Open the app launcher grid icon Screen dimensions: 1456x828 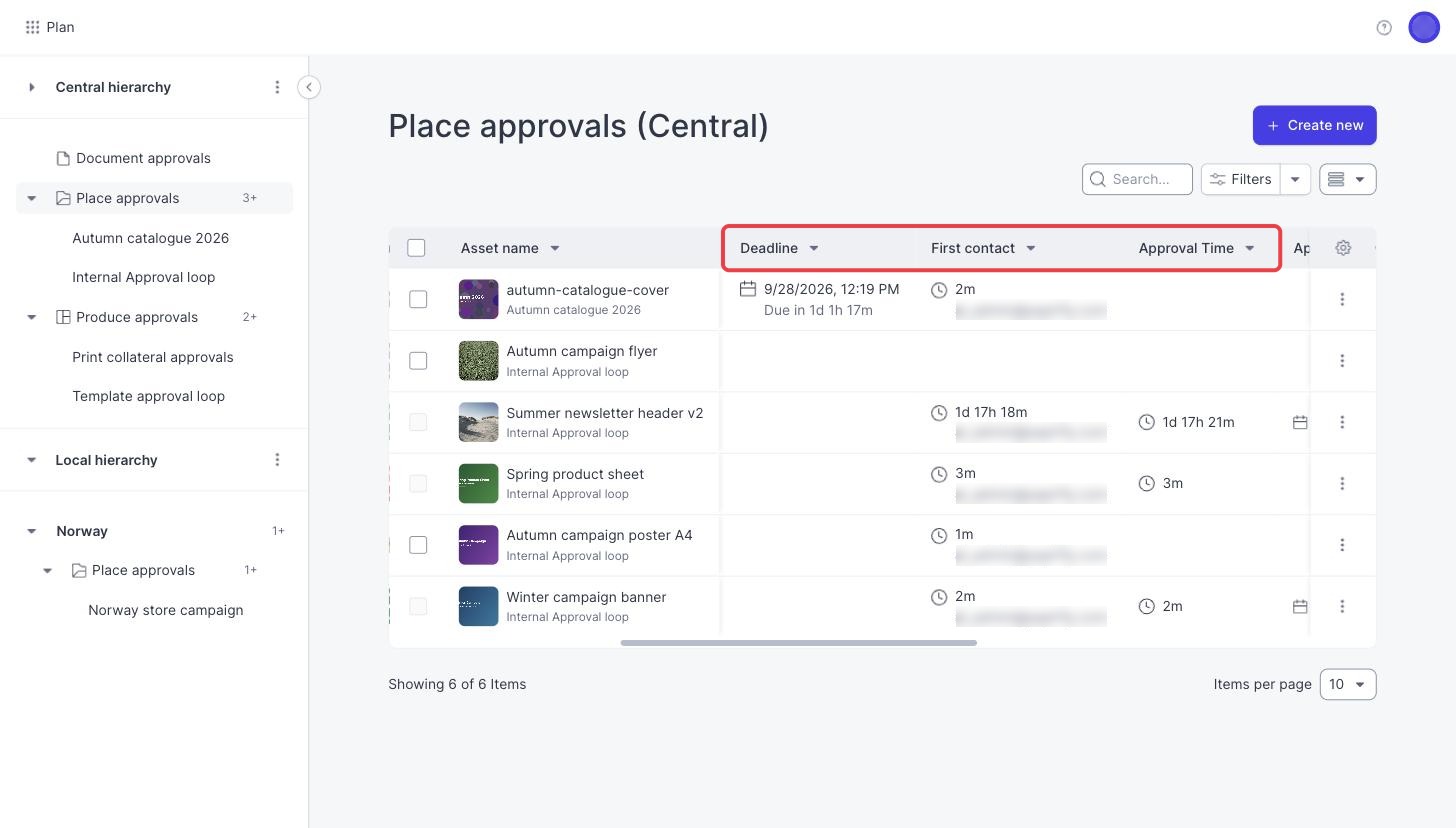(x=32, y=27)
